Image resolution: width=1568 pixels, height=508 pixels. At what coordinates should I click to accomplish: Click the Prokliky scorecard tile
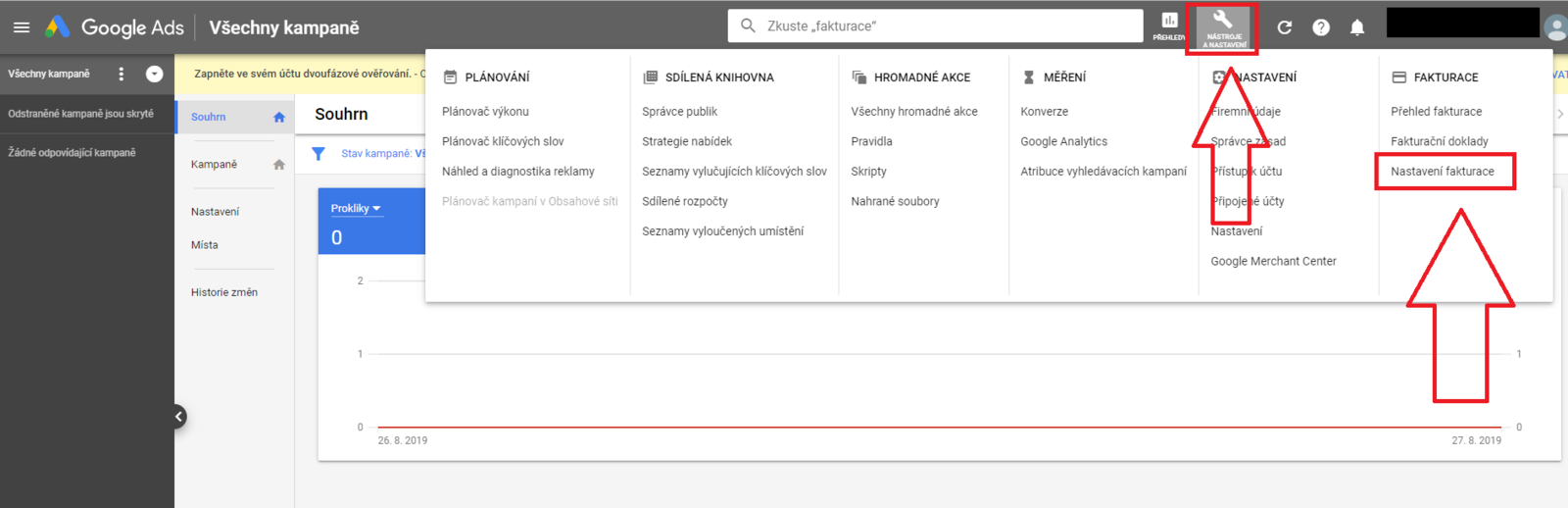tap(371, 222)
